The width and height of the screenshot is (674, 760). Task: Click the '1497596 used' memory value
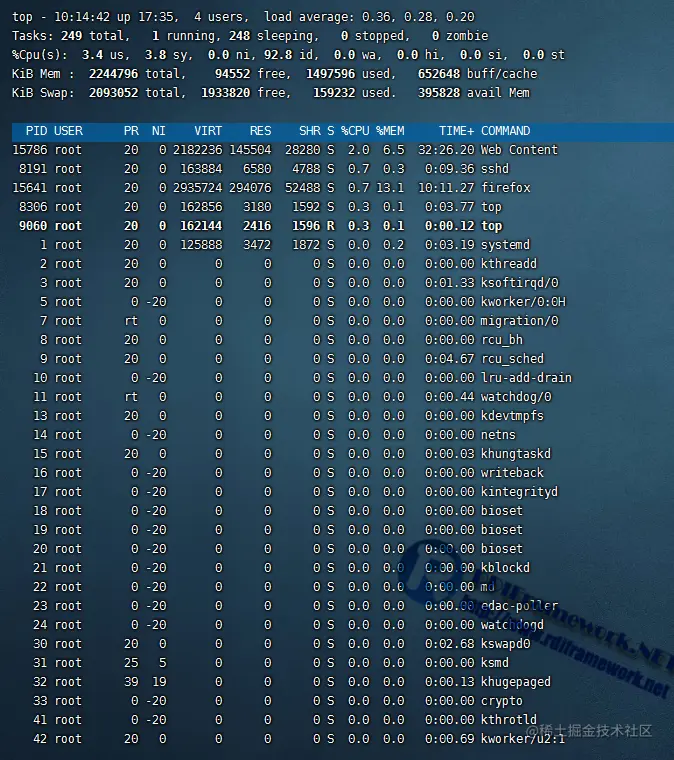click(348, 74)
